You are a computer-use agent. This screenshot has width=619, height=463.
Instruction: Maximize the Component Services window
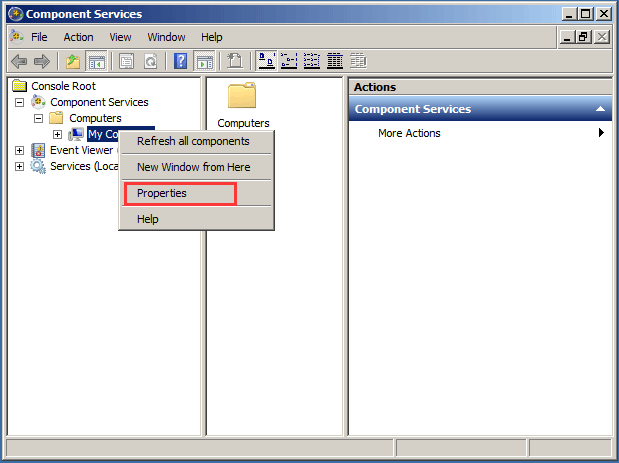(585, 14)
